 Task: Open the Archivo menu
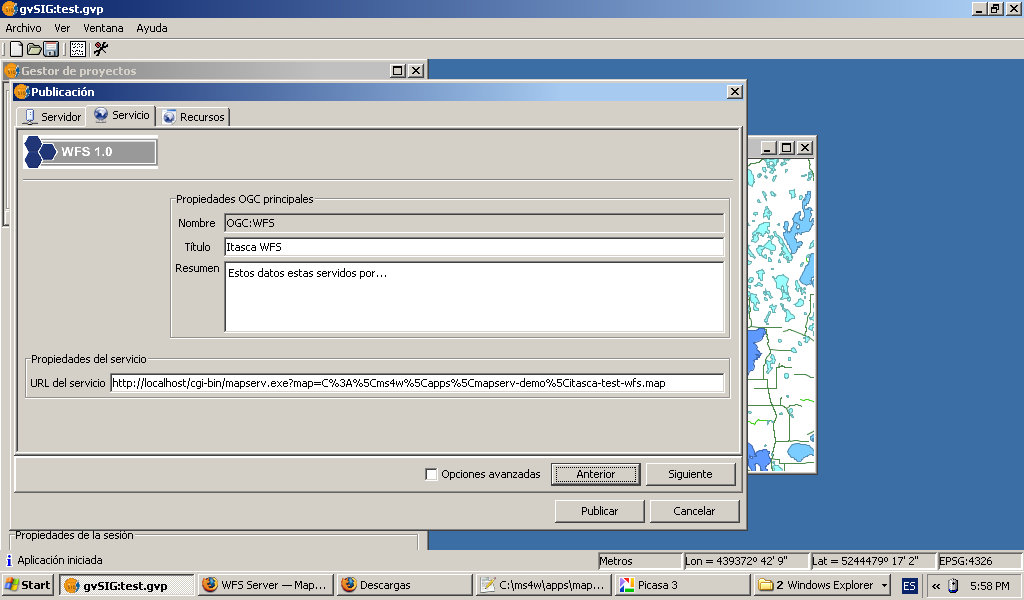tap(23, 28)
